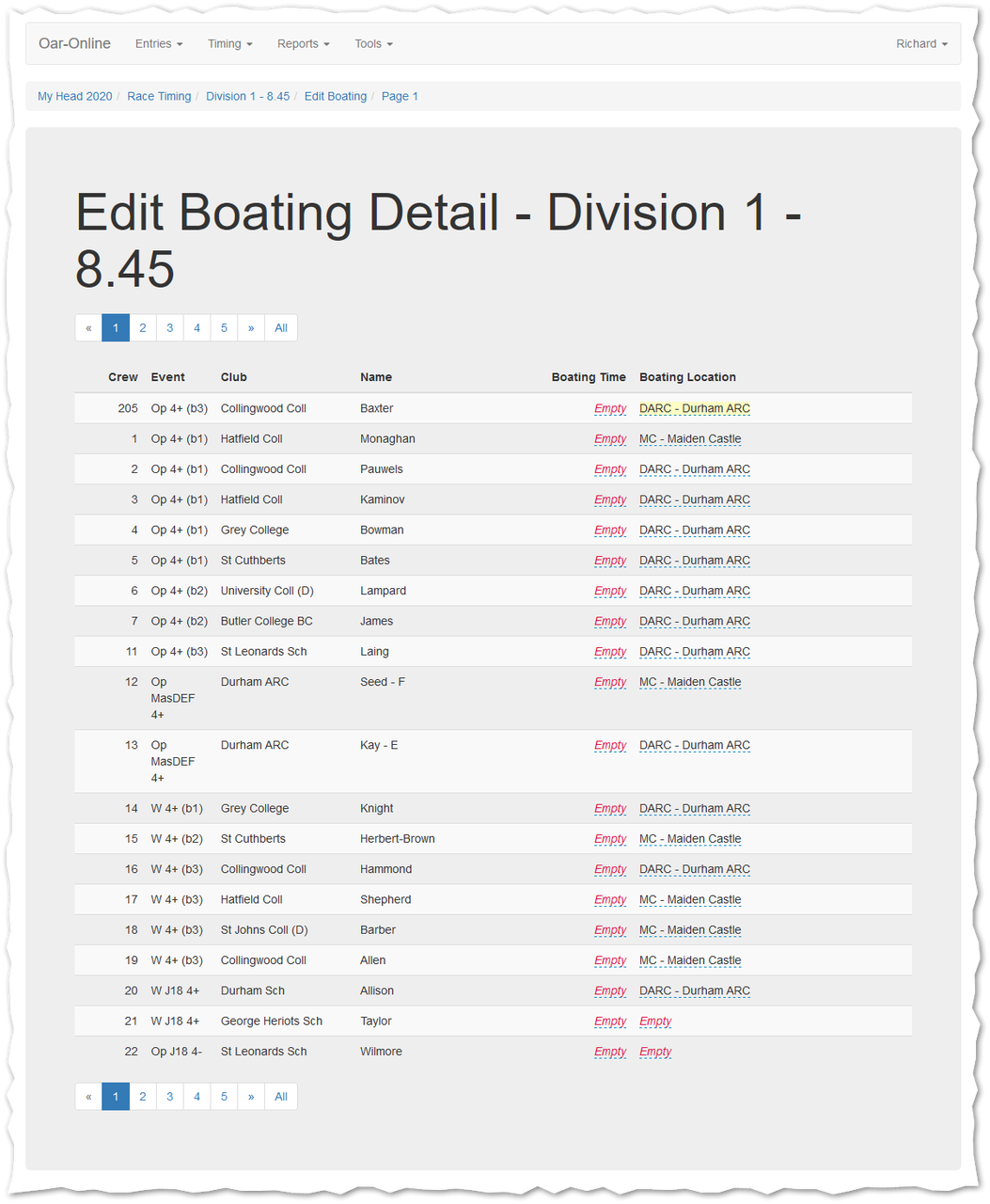Show All crews in top pagination
990x1204 pixels.
click(281, 328)
